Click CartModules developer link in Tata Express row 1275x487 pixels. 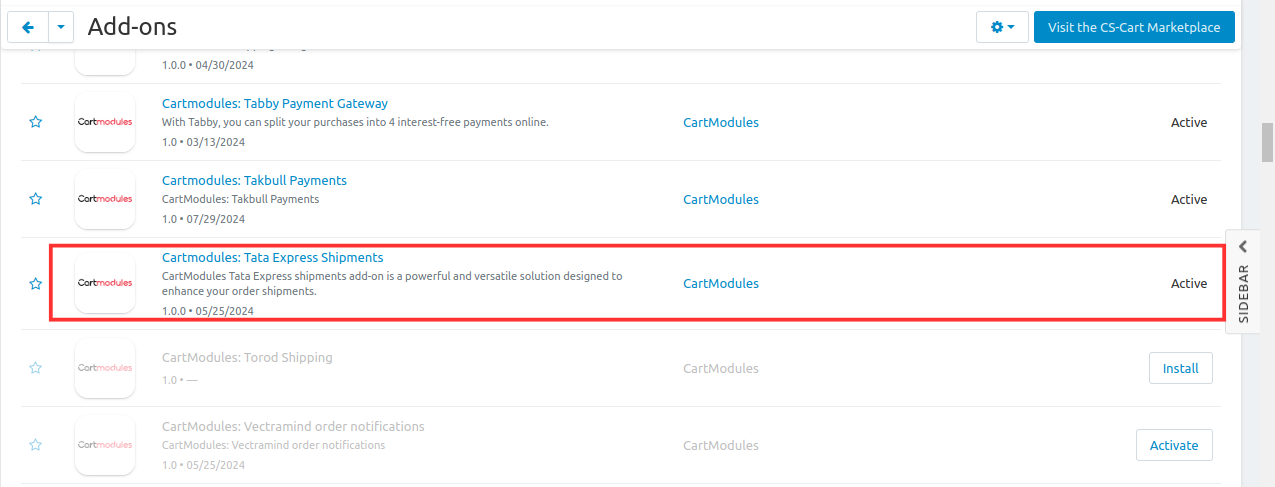pos(721,283)
